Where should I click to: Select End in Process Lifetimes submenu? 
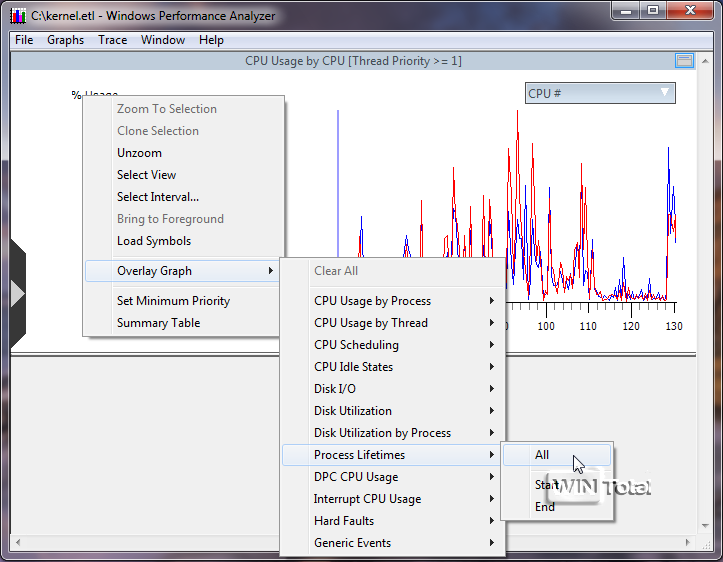544,507
